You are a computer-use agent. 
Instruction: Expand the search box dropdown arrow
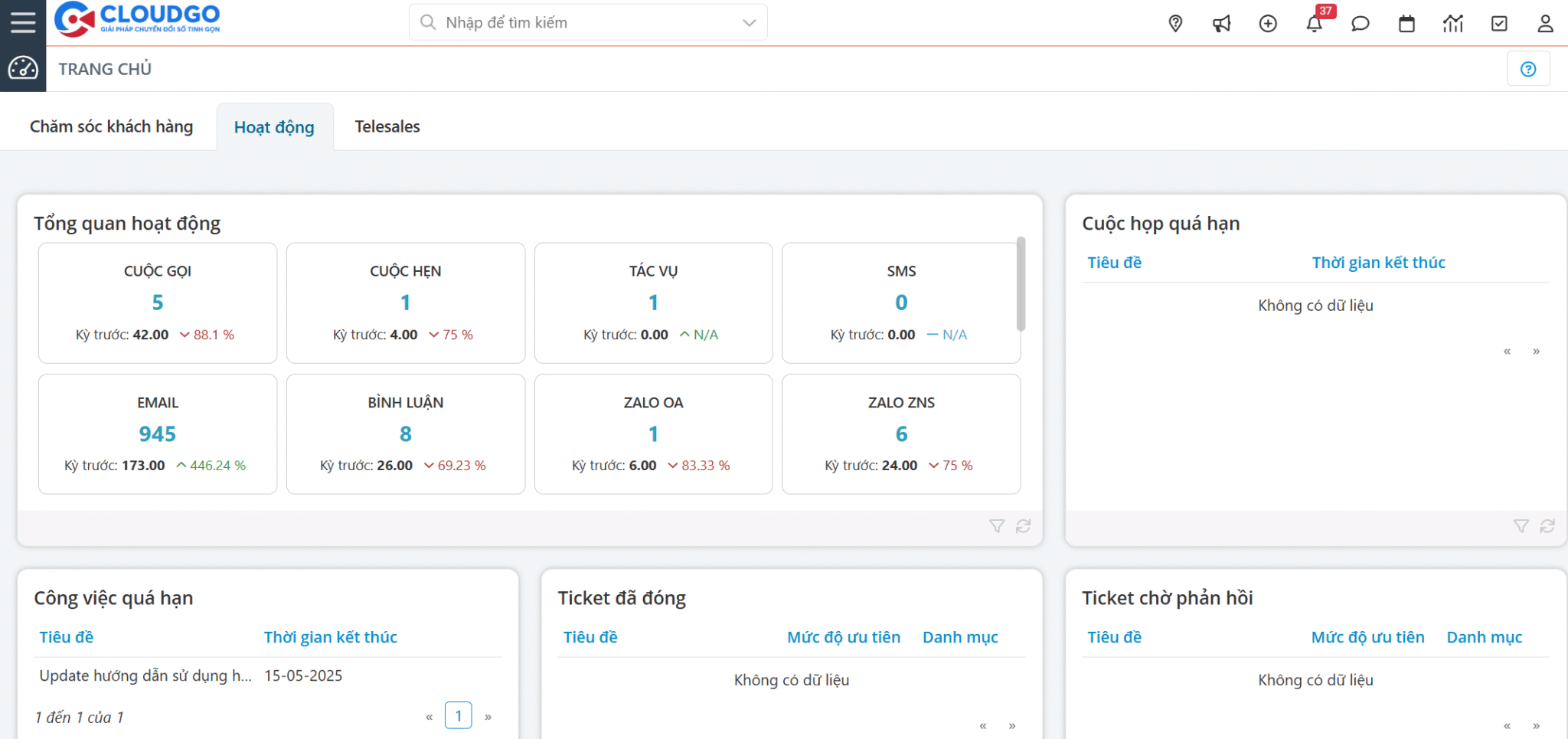tap(750, 23)
